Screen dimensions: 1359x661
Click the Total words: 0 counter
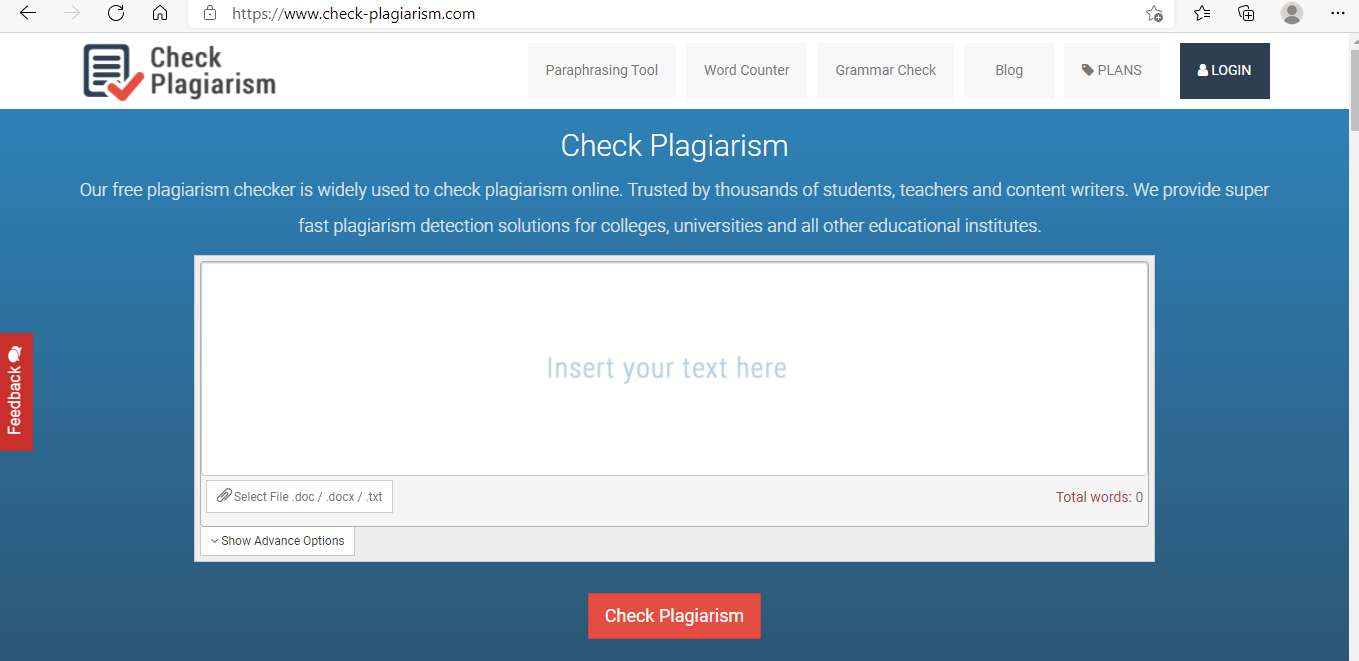(1099, 497)
